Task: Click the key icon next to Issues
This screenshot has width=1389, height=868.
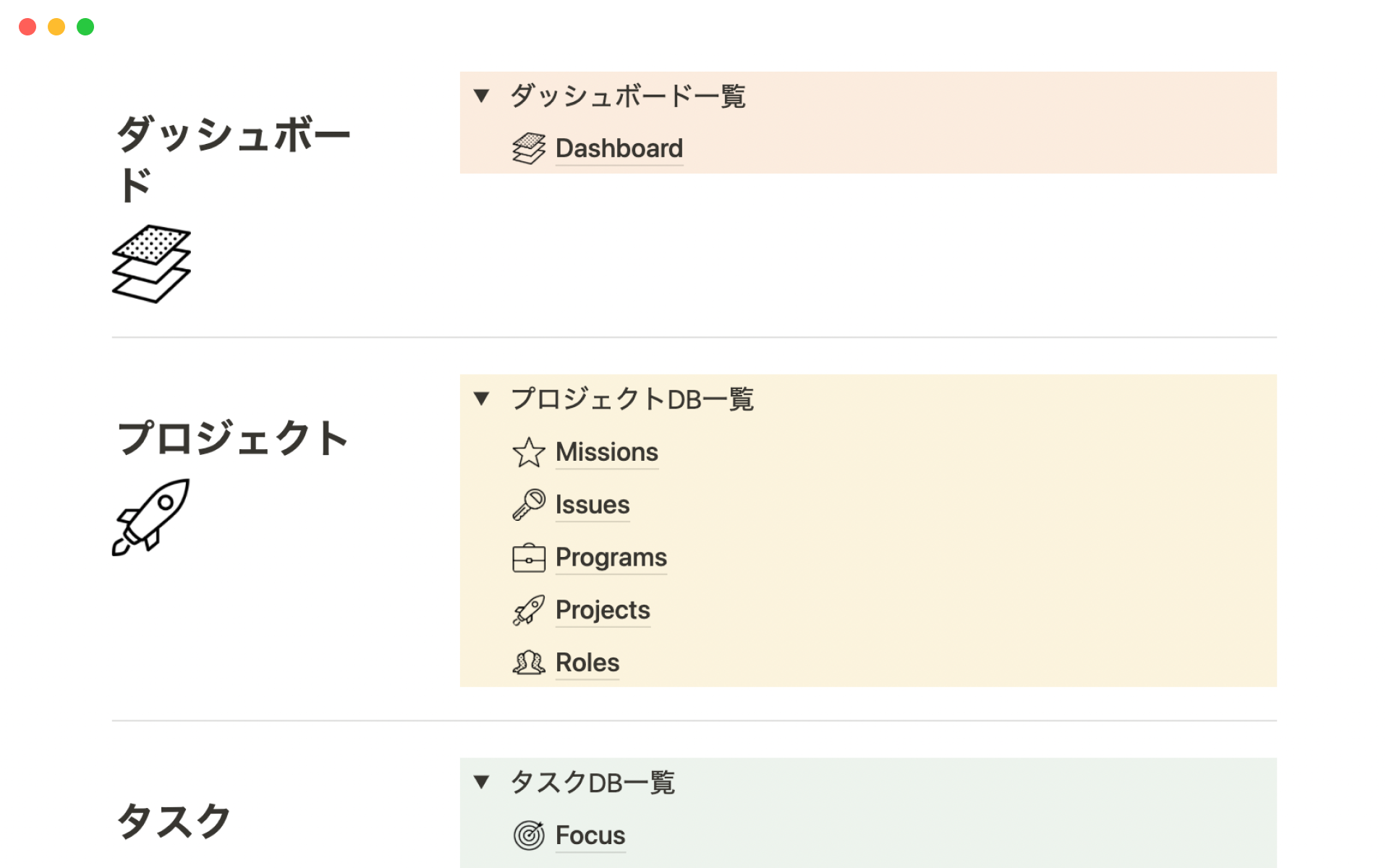Action: point(529,505)
